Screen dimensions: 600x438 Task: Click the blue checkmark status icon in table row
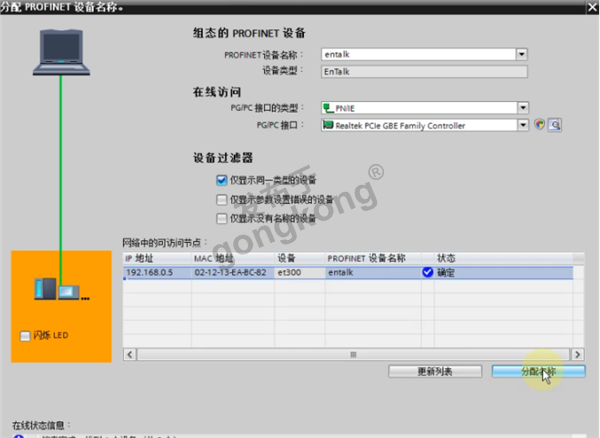pos(427,272)
